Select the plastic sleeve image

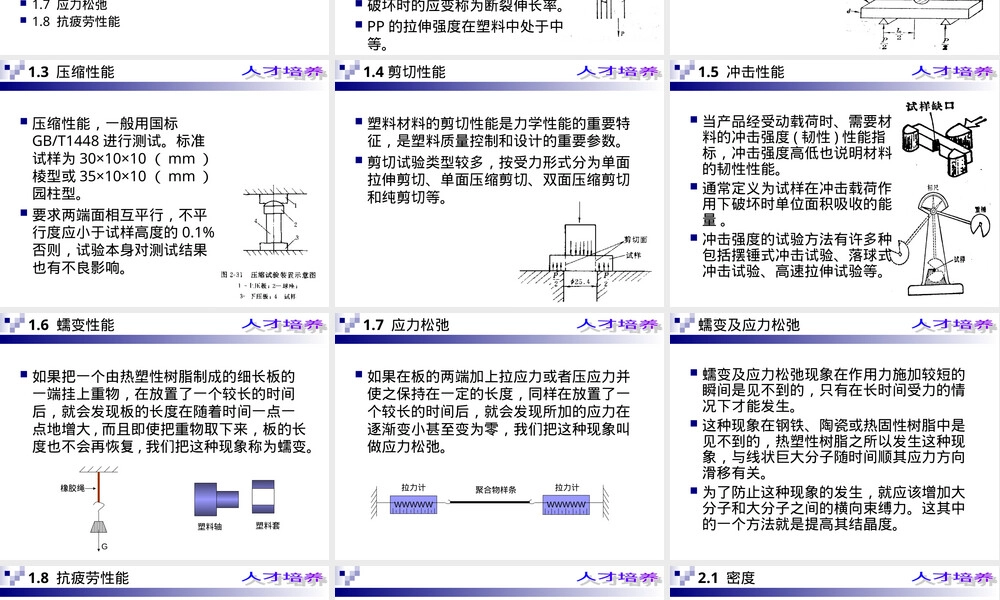point(263,497)
